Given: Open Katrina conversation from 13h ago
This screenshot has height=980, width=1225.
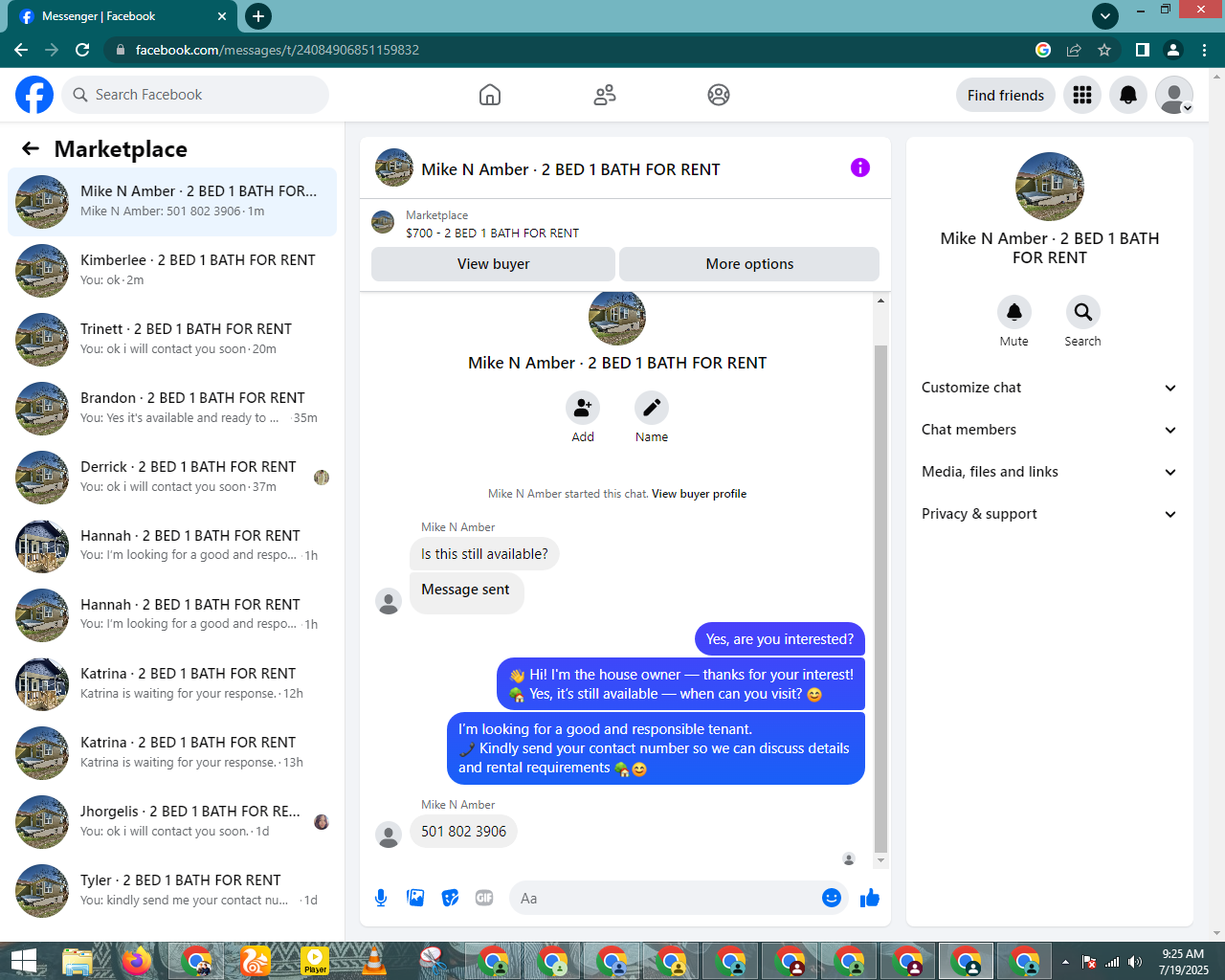Looking at the screenshot, I should pyautogui.click(x=172, y=753).
